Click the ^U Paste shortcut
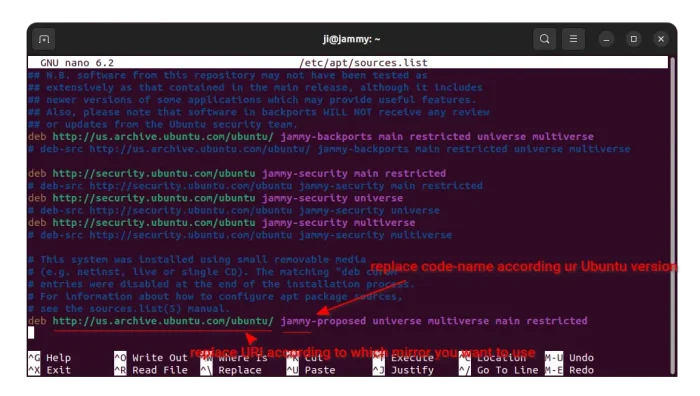 311,370
